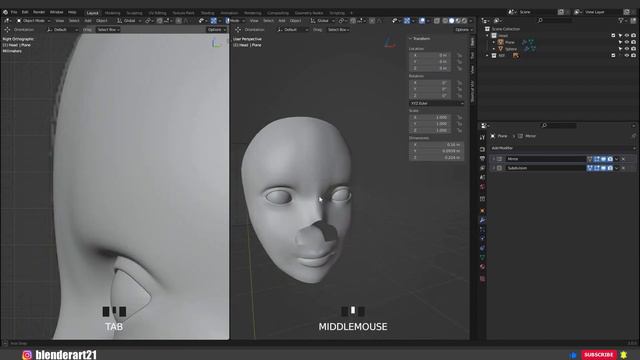This screenshot has height=360, width=640.
Task: Click the outliner search field
Action: click(555, 20)
